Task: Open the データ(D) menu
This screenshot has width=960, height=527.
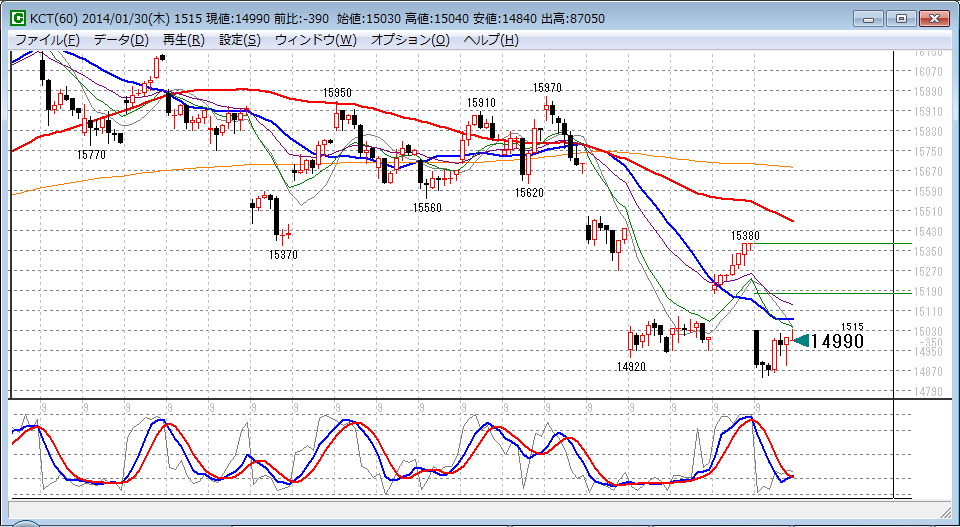Action: [x=121, y=40]
